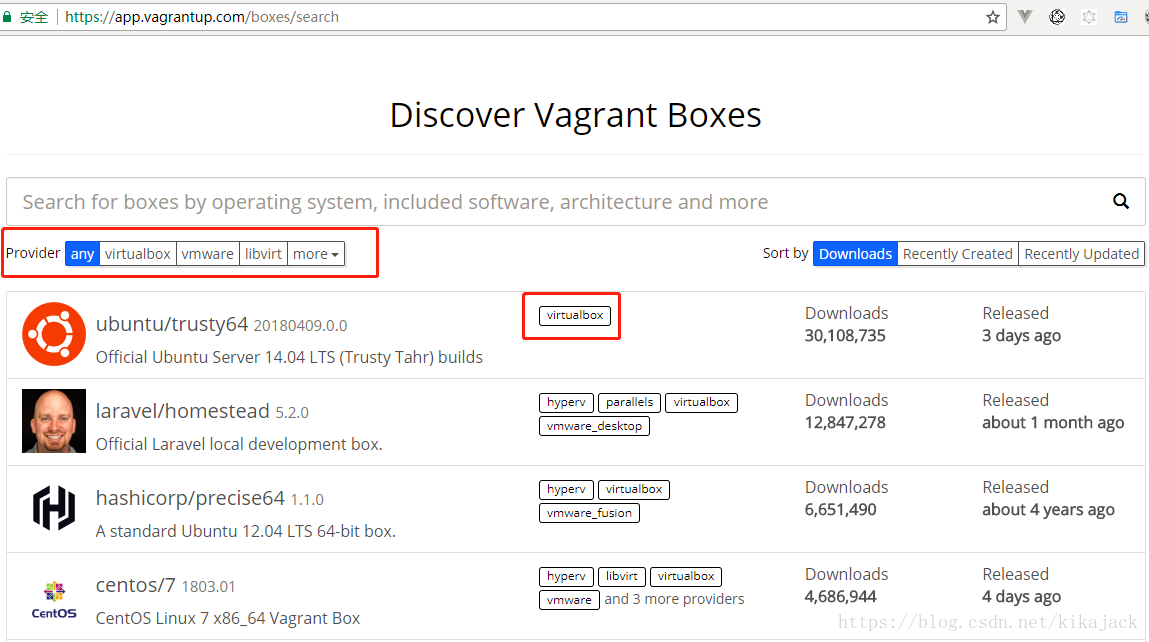Open the Ubuntu logo thumbnail
The width and height of the screenshot is (1149, 642).
point(53,333)
